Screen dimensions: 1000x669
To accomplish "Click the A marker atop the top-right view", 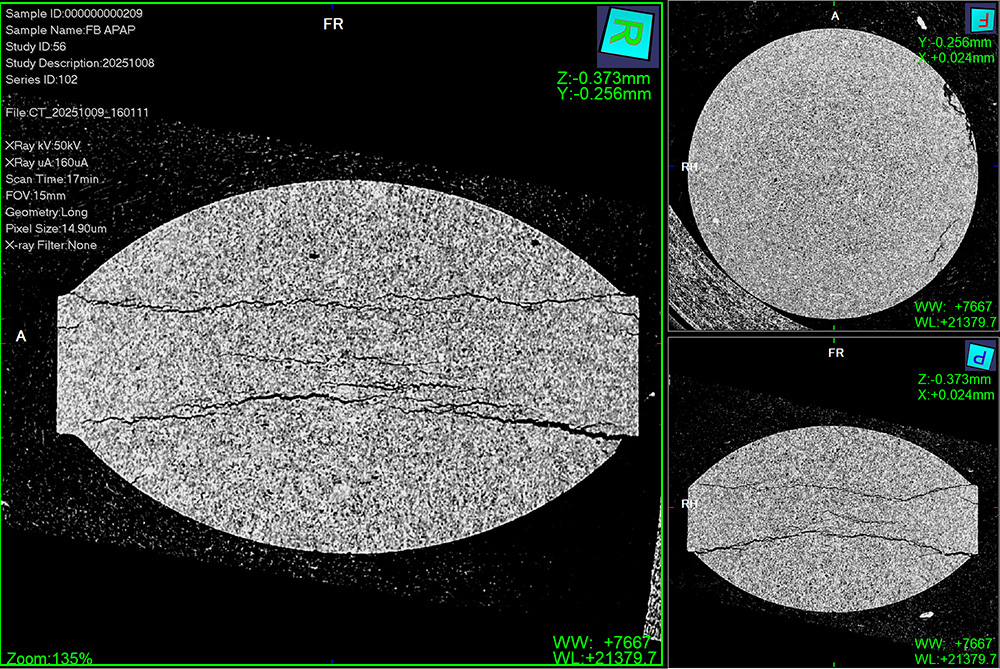I will [x=835, y=15].
